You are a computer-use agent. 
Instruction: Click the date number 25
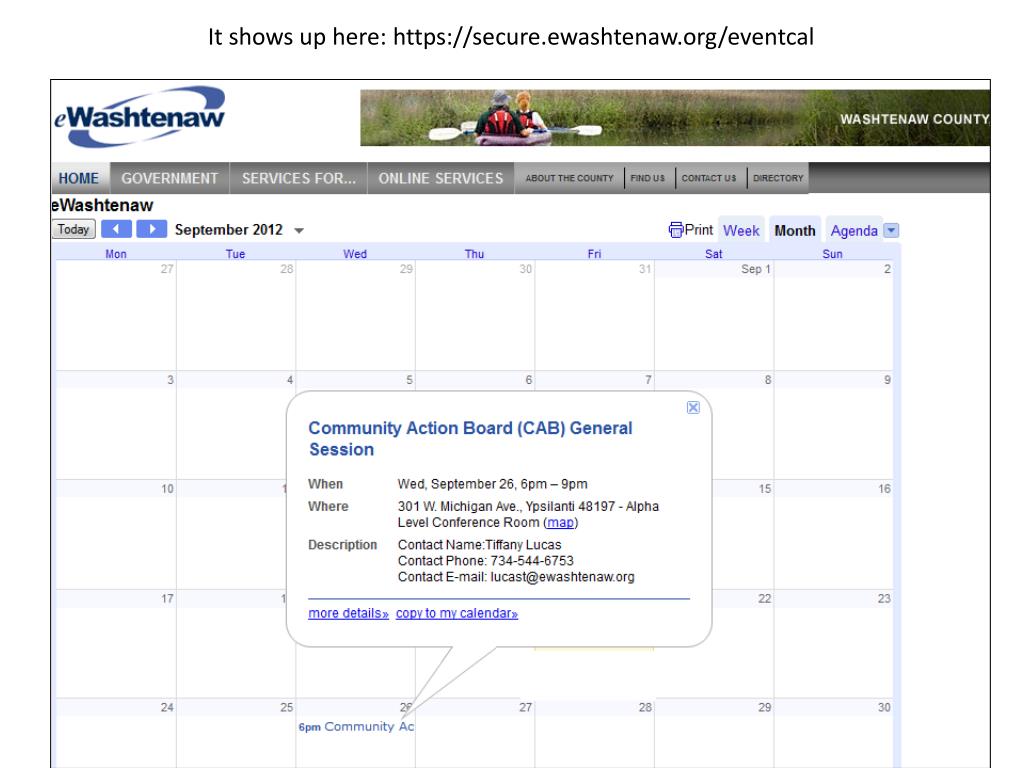287,707
